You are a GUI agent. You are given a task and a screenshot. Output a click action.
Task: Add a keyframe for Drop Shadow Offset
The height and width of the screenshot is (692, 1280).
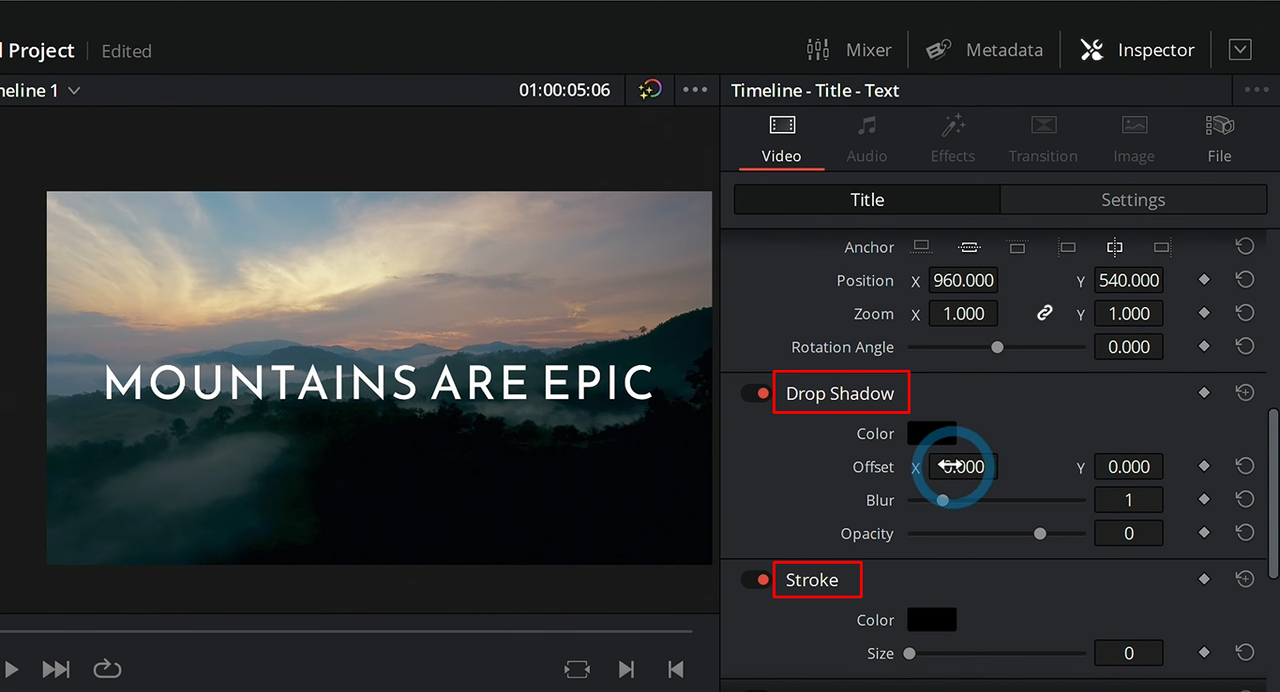pyautogui.click(x=1204, y=466)
